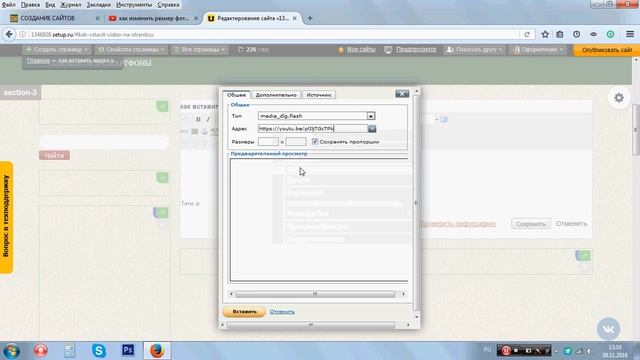Click the dialog's bottom horizontal scrollbar
Viewport: 640px width, 360px height.
pos(315,325)
